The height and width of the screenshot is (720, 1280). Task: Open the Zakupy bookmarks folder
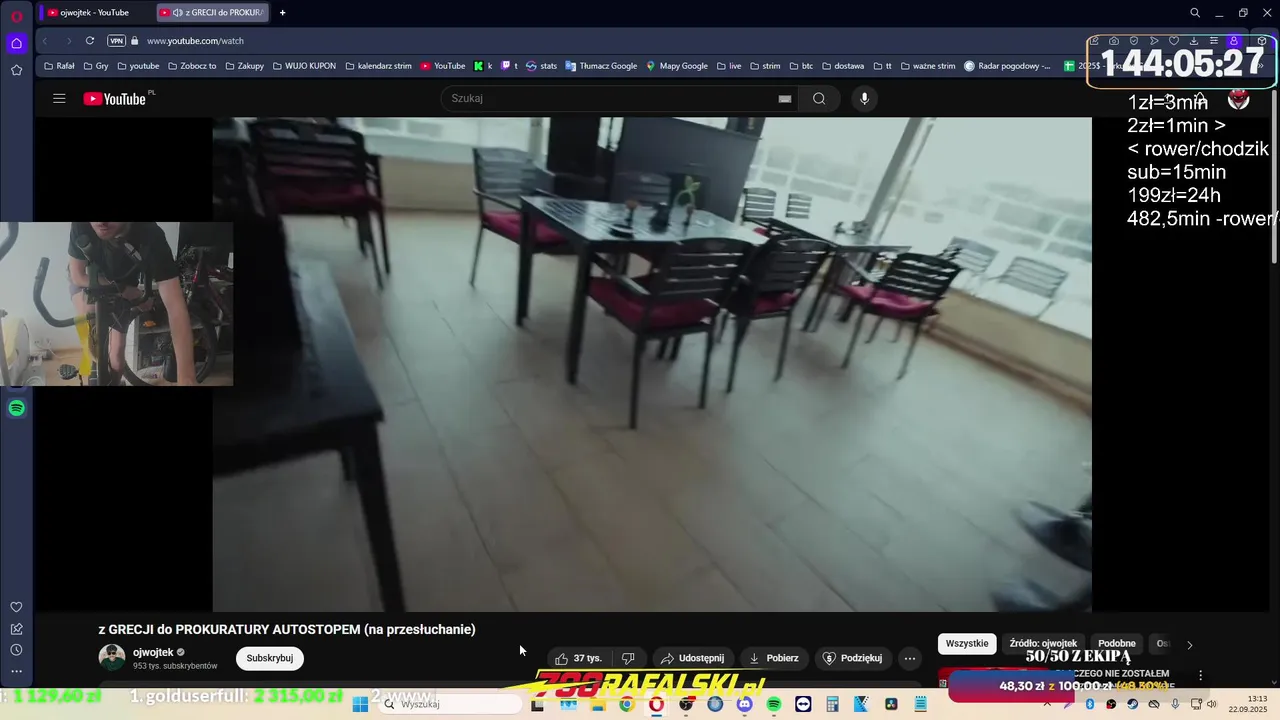[244, 66]
